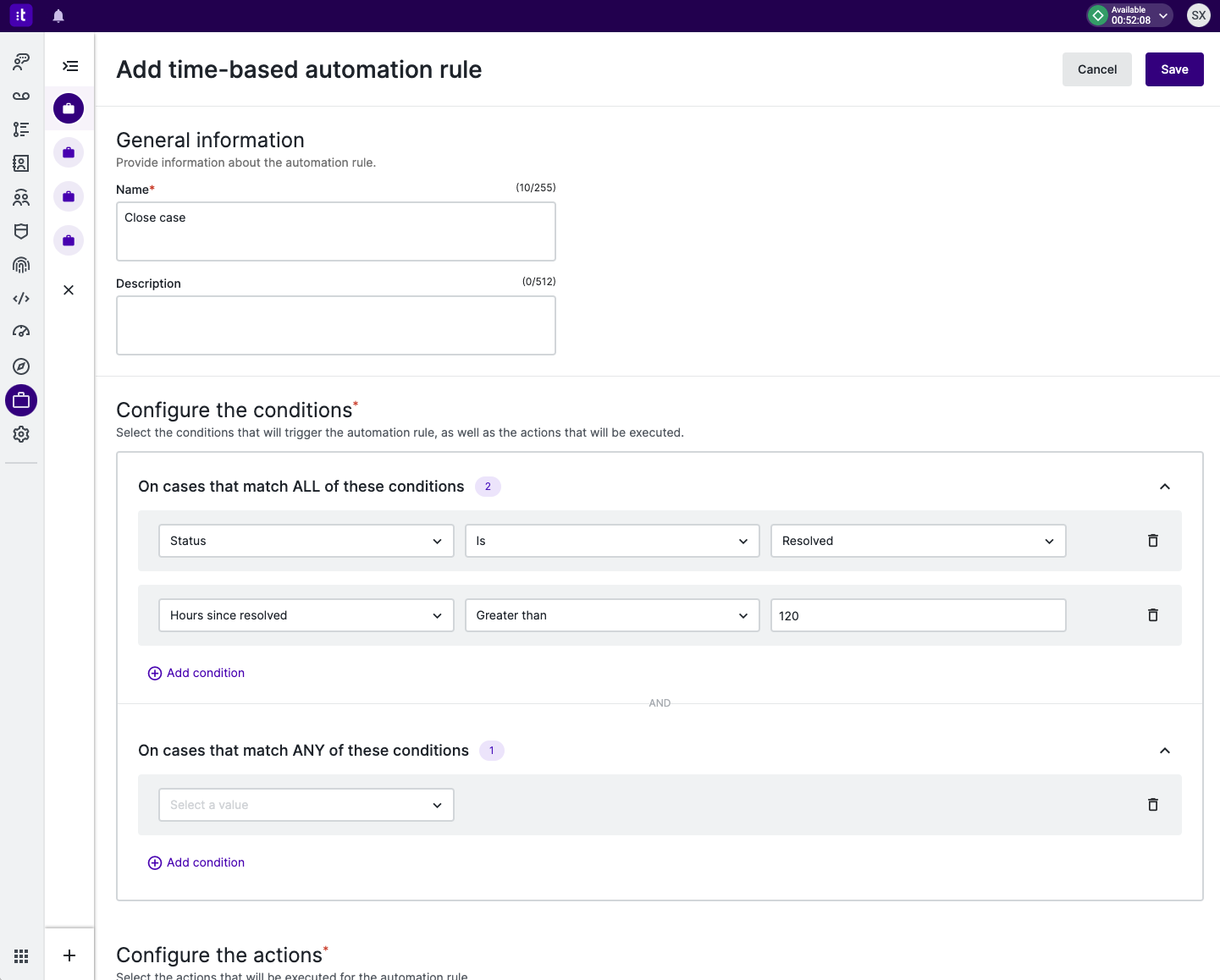
Task: Open the Hours since resolved dropdown
Action: [306, 615]
